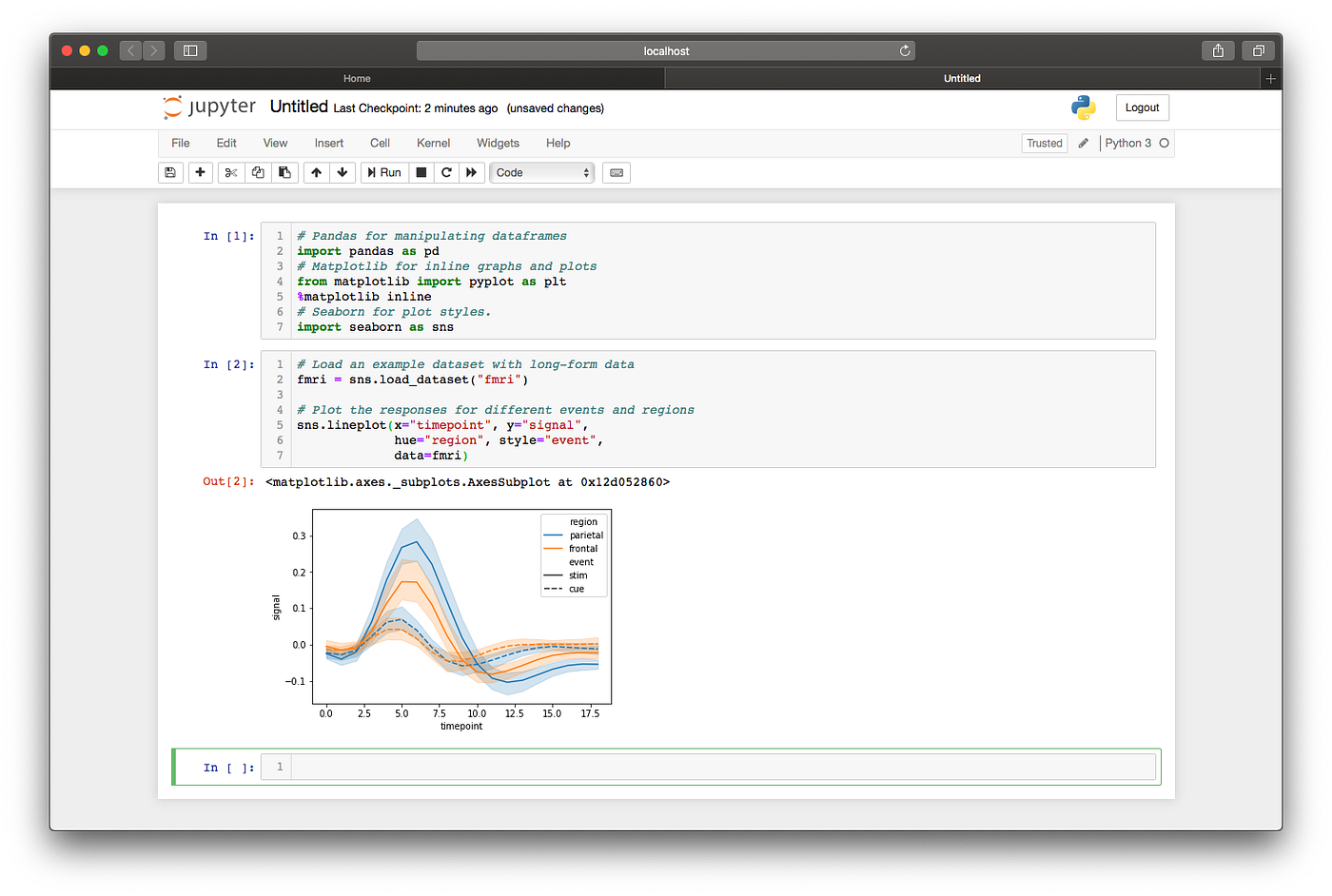The height and width of the screenshot is (896, 1332).
Task: Open the cell type dropdown showing Code
Action: pos(541,172)
